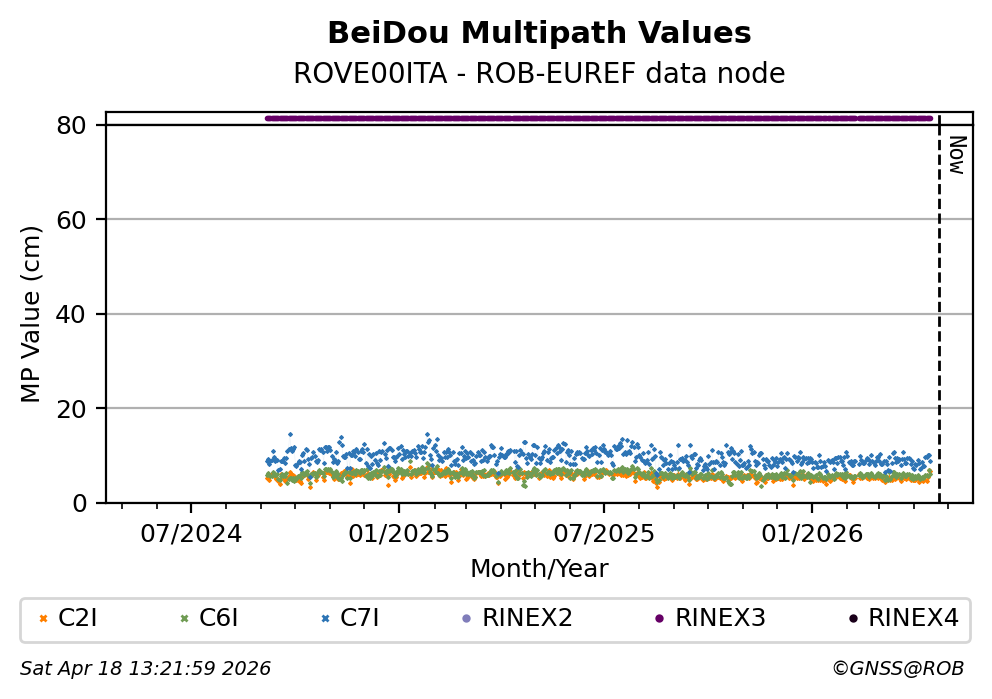The width and height of the screenshot is (992, 699).
Task: Click the orange C2I legend marker
Action: (x=43, y=619)
